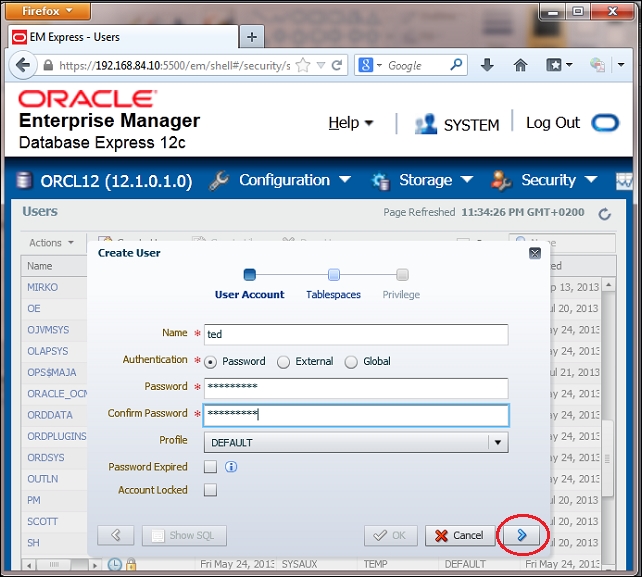Click the search magnifier in Google box

[456, 65]
